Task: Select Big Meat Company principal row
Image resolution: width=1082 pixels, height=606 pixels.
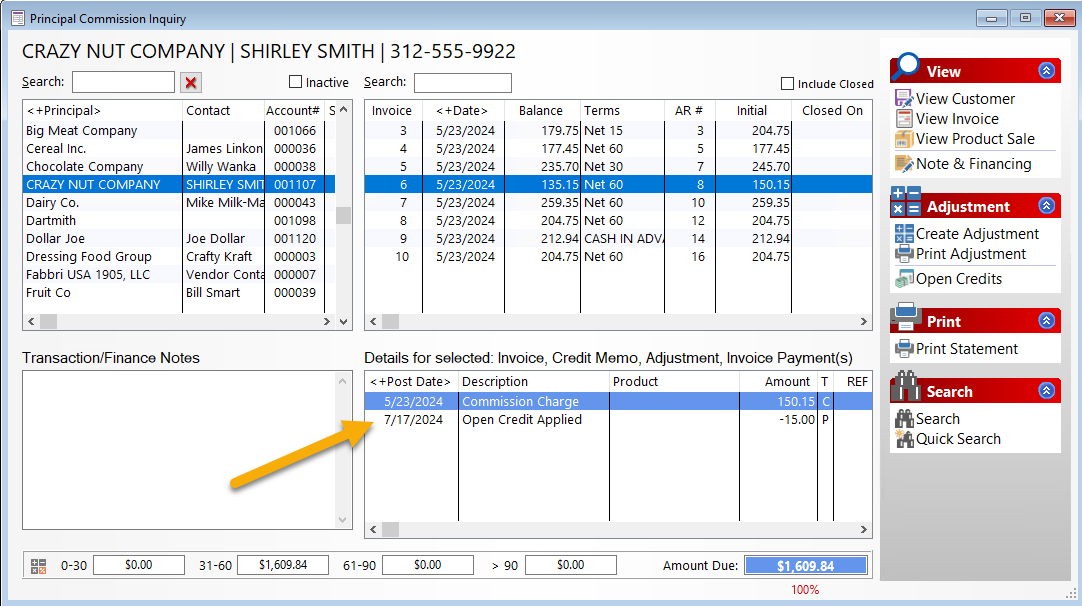Action: coord(179,130)
